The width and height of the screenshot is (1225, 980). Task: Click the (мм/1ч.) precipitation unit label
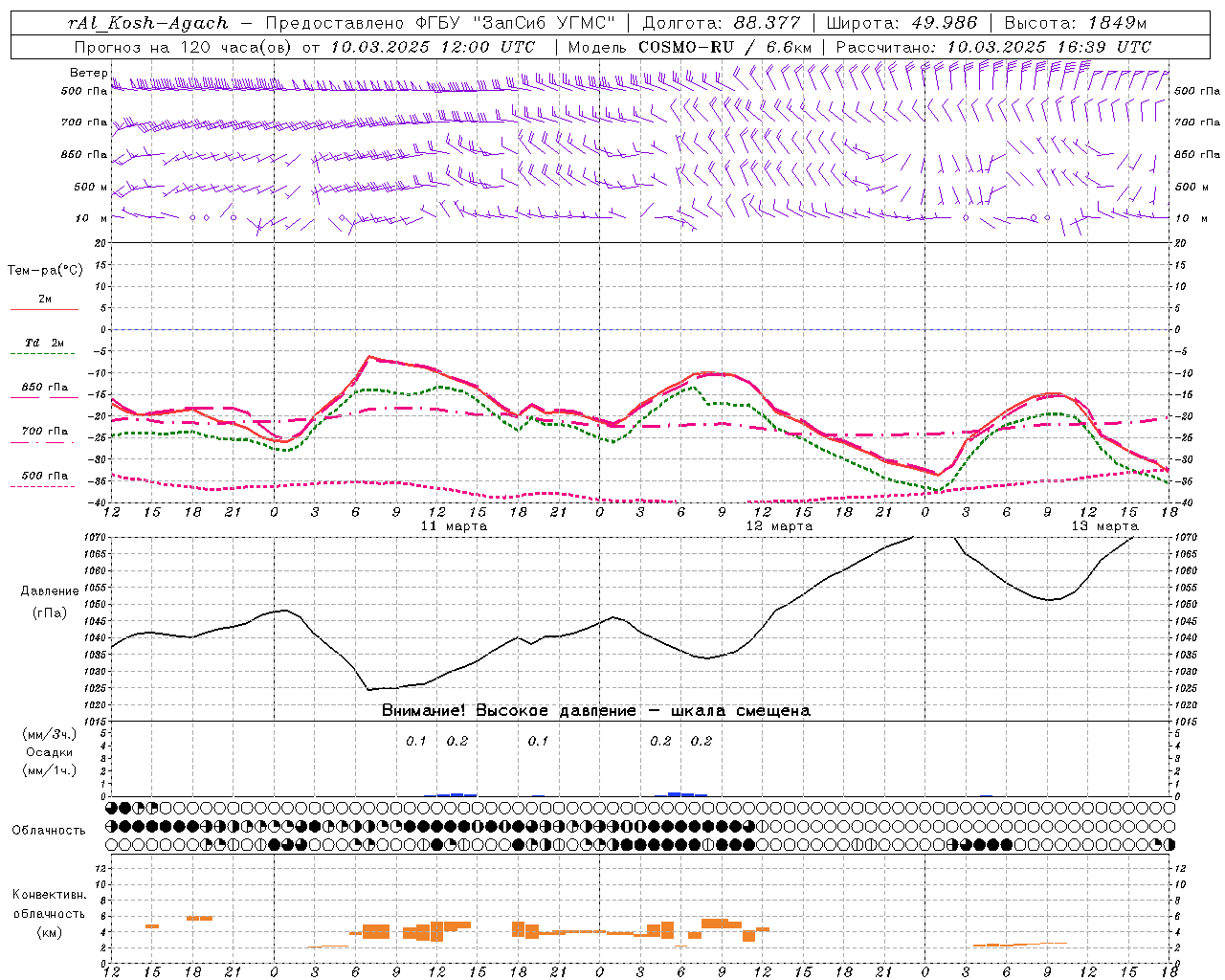49,770
